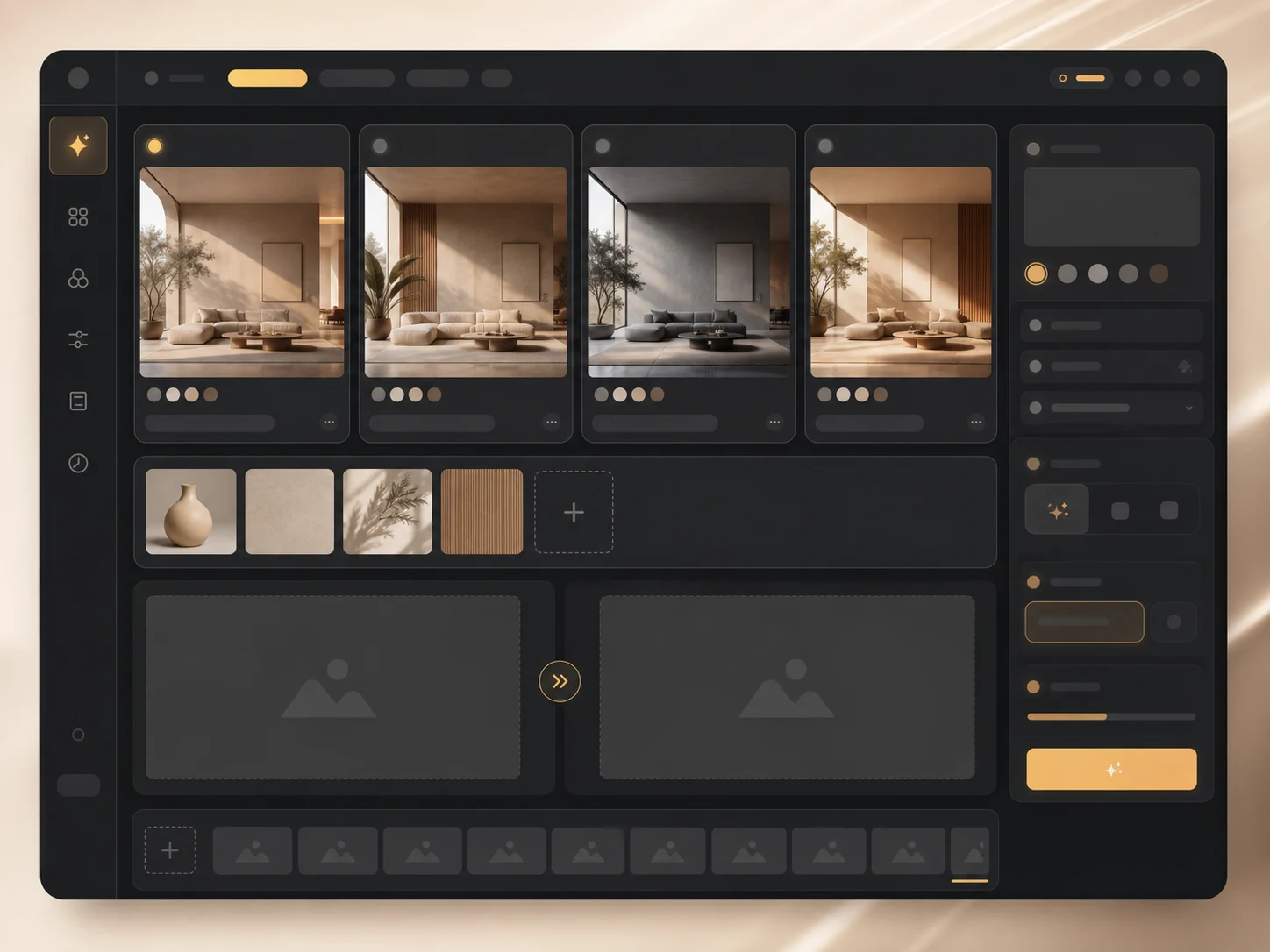Choose the selected orange color dot in right panel
1270x952 pixels.
(1036, 274)
